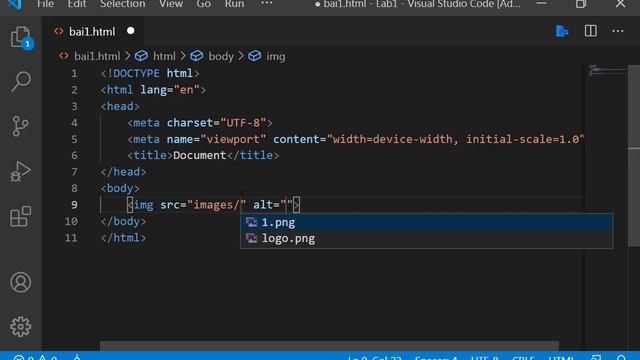Click the Spaces indentation status item
Viewport: 640px width, 360px height.
[x=436, y=357]
